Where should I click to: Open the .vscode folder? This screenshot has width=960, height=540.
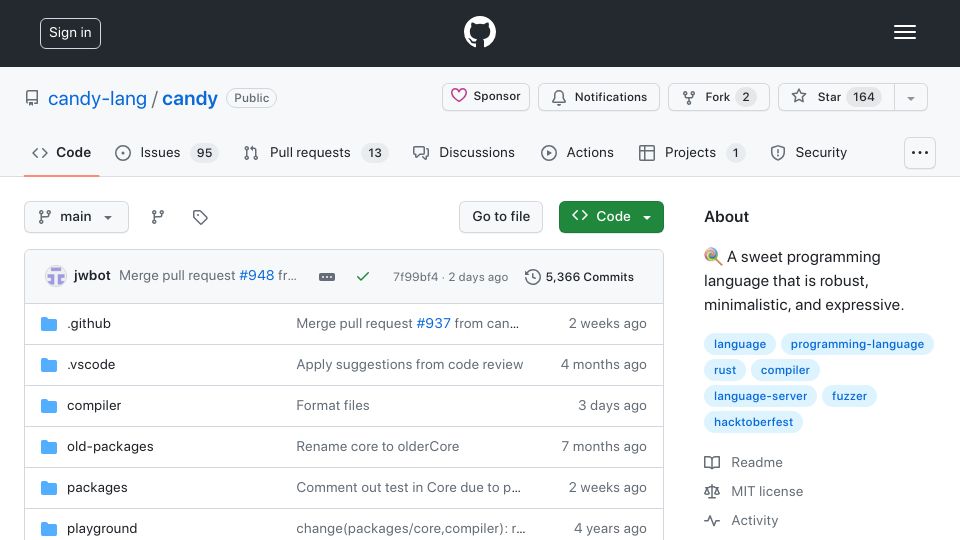pos(91,364)
